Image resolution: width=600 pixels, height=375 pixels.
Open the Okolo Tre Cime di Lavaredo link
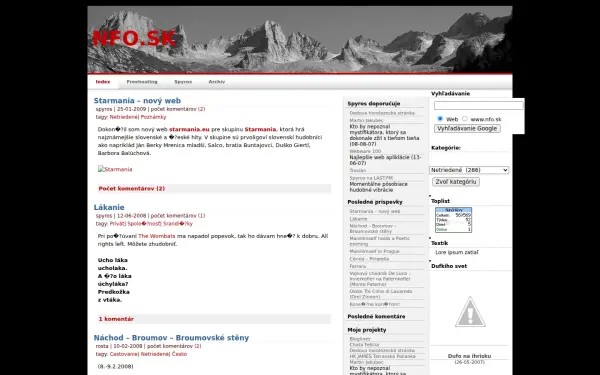(380, 294)
